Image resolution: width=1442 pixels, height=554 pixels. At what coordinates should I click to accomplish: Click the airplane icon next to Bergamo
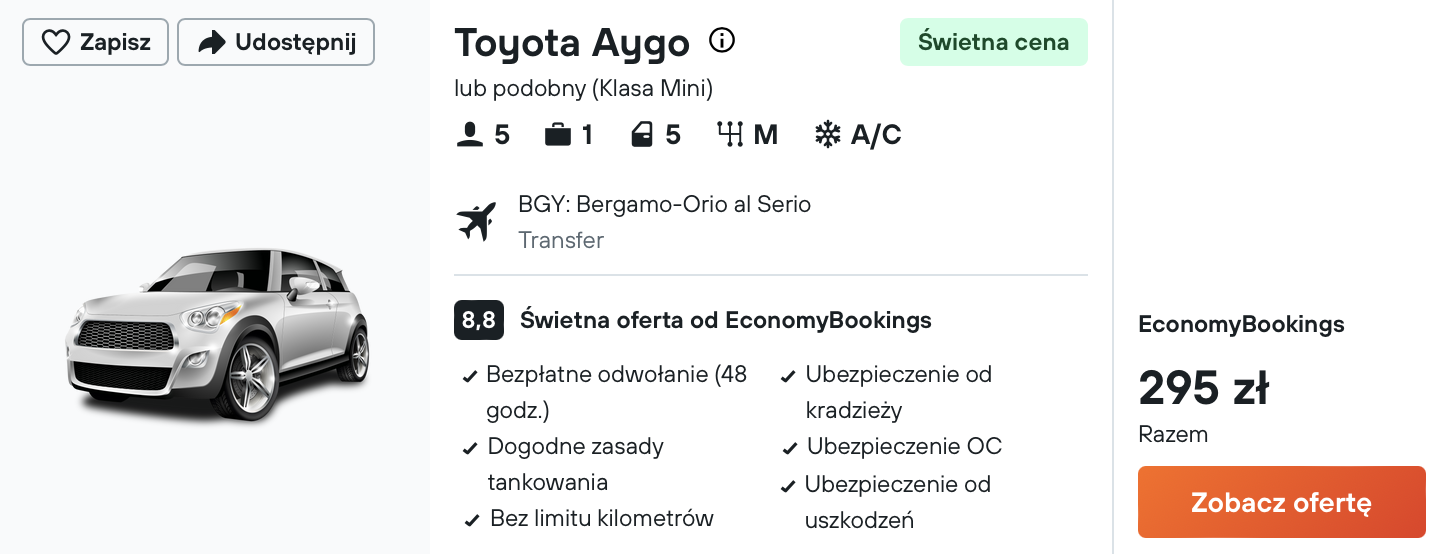[x=476, y=222]
